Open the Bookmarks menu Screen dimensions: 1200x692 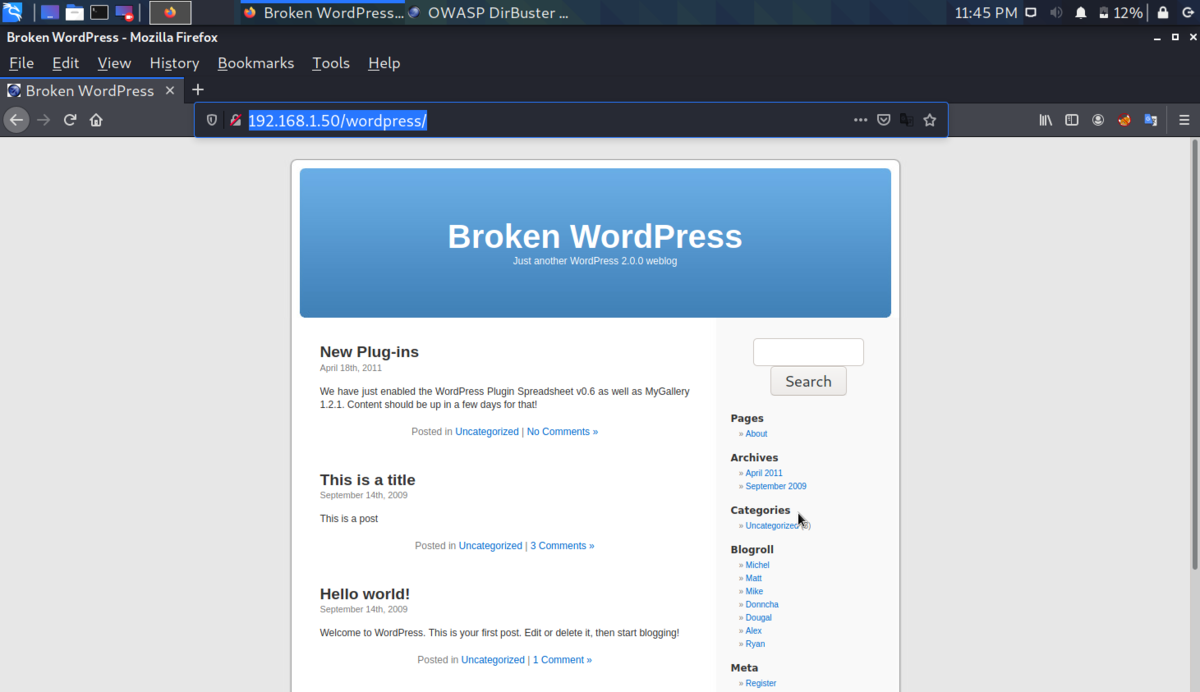pos(256,63)
